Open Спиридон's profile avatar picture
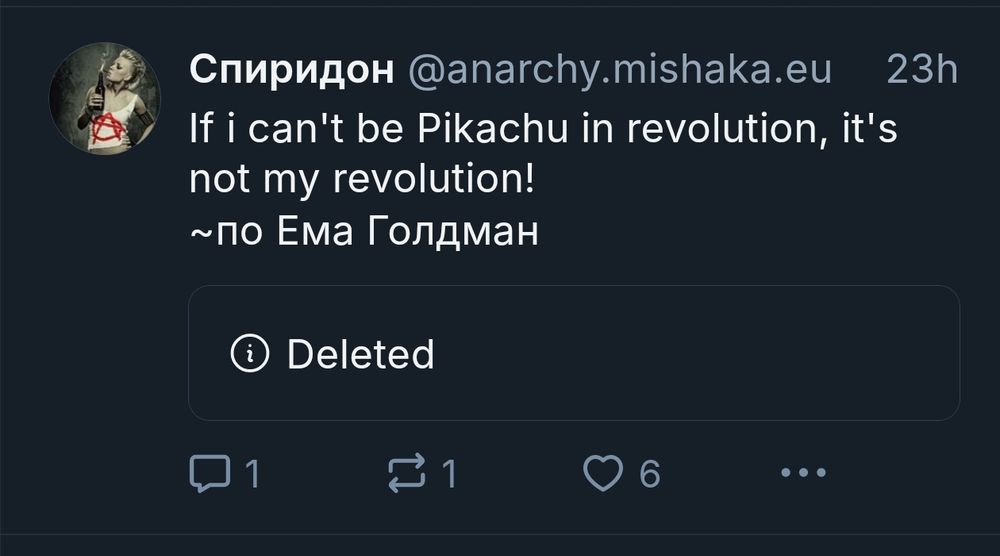Viewport: 1000px width, 556px height. point(105,98)
